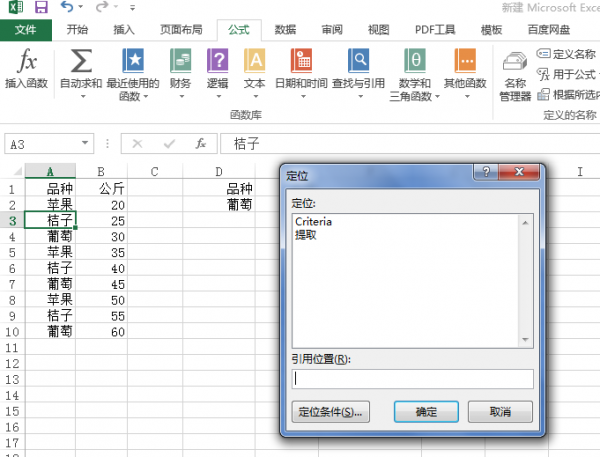This screenshot has height=457, width=600.
Task: Switch to PDF工具 tab
Action: click(435, 30)
